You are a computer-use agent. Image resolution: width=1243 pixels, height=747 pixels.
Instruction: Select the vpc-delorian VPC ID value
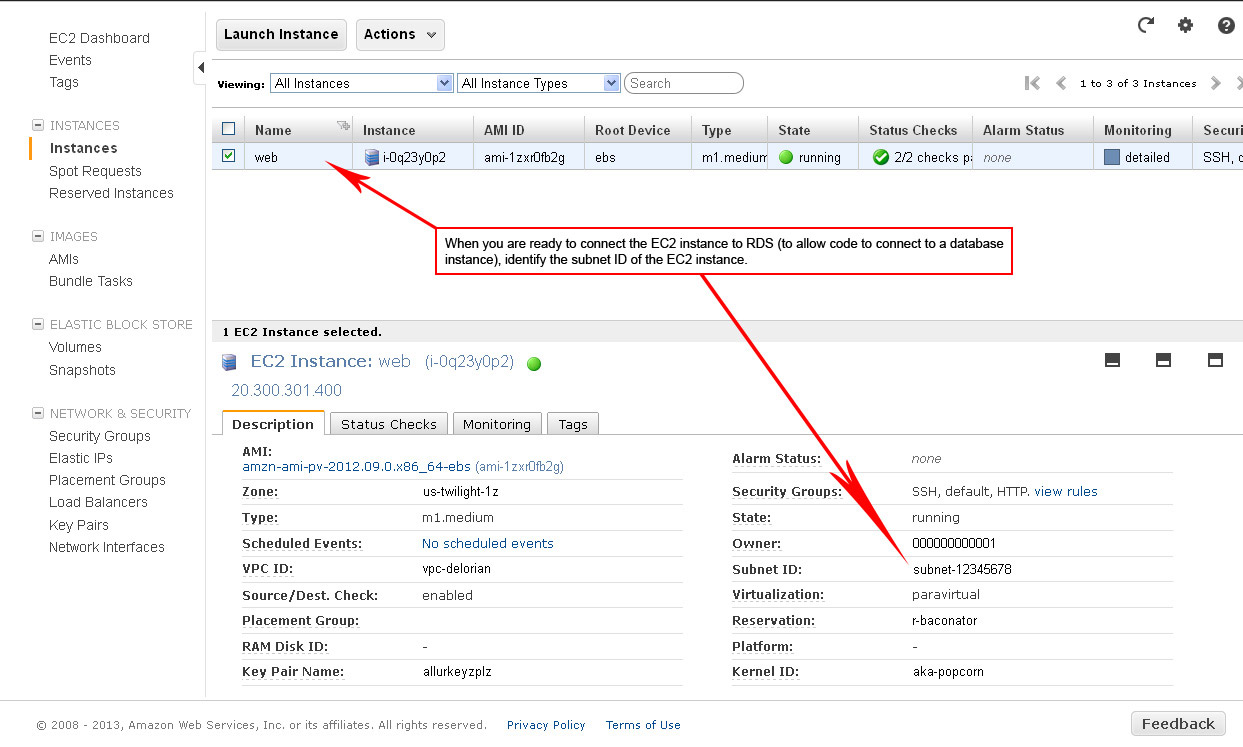457,569
